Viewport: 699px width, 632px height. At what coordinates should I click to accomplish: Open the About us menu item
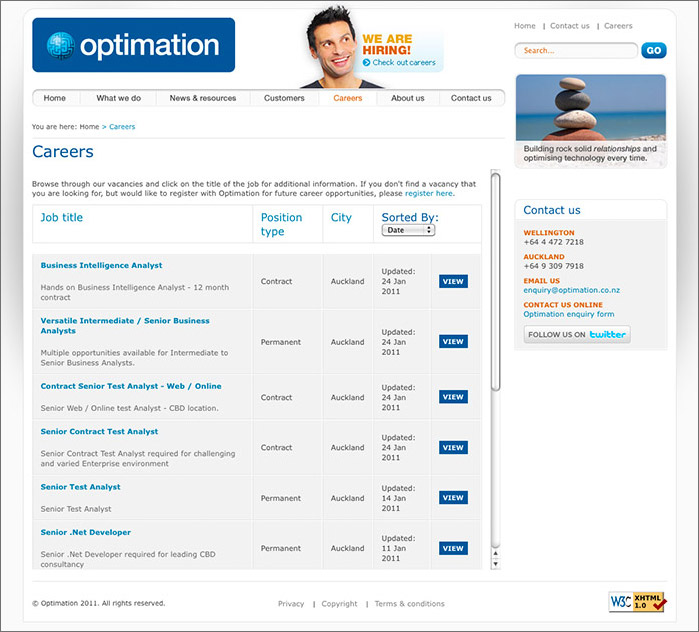point(407,98)
